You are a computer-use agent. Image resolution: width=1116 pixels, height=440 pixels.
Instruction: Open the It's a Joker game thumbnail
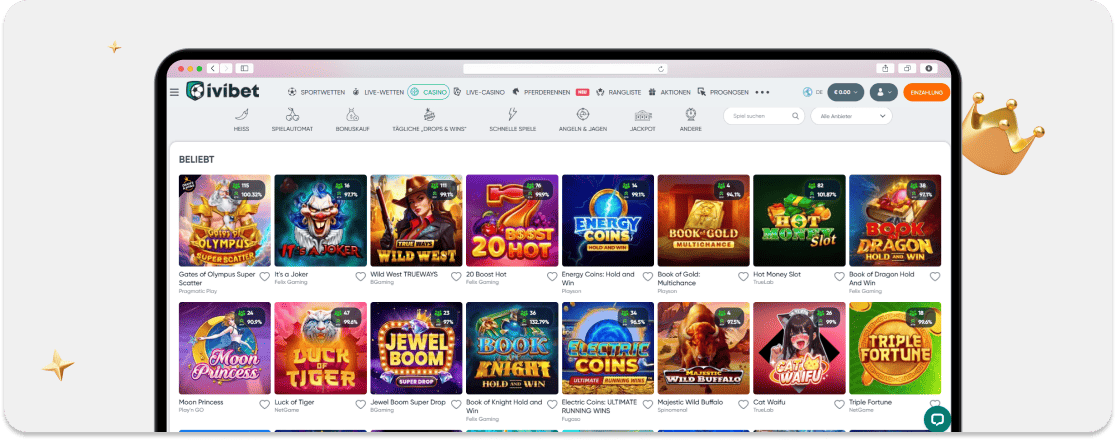(x=321, y=221)
